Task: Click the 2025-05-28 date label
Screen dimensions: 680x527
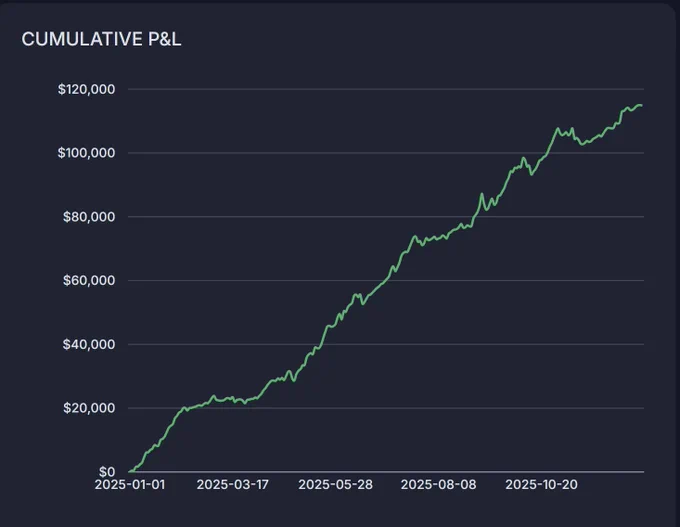Action: [x=335, y=484]
